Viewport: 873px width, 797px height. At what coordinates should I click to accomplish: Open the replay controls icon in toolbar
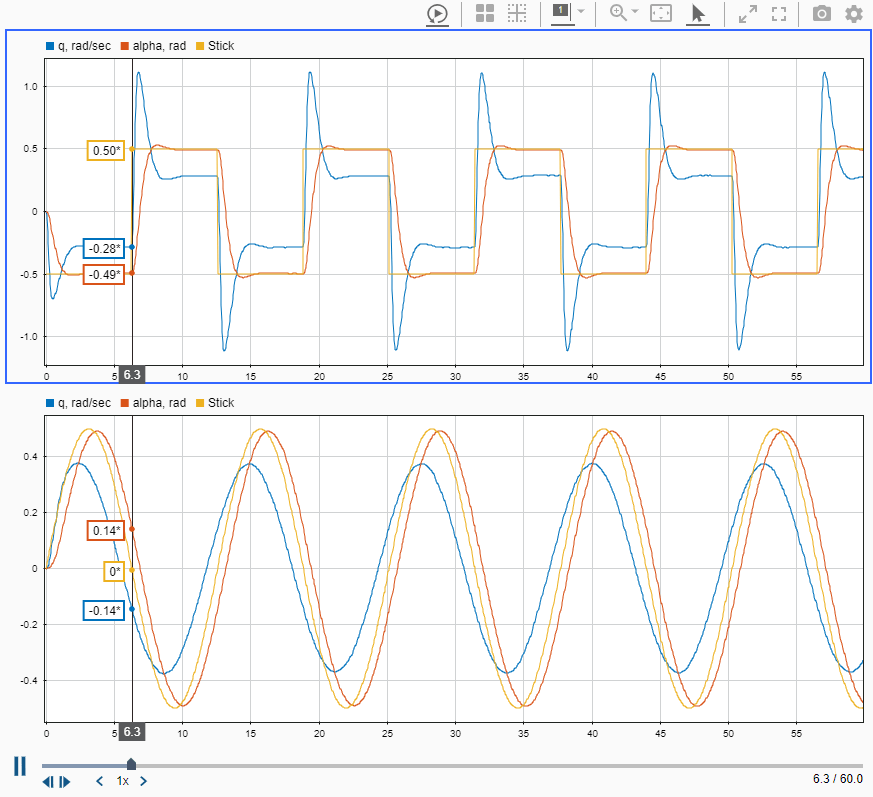(438, 14)
